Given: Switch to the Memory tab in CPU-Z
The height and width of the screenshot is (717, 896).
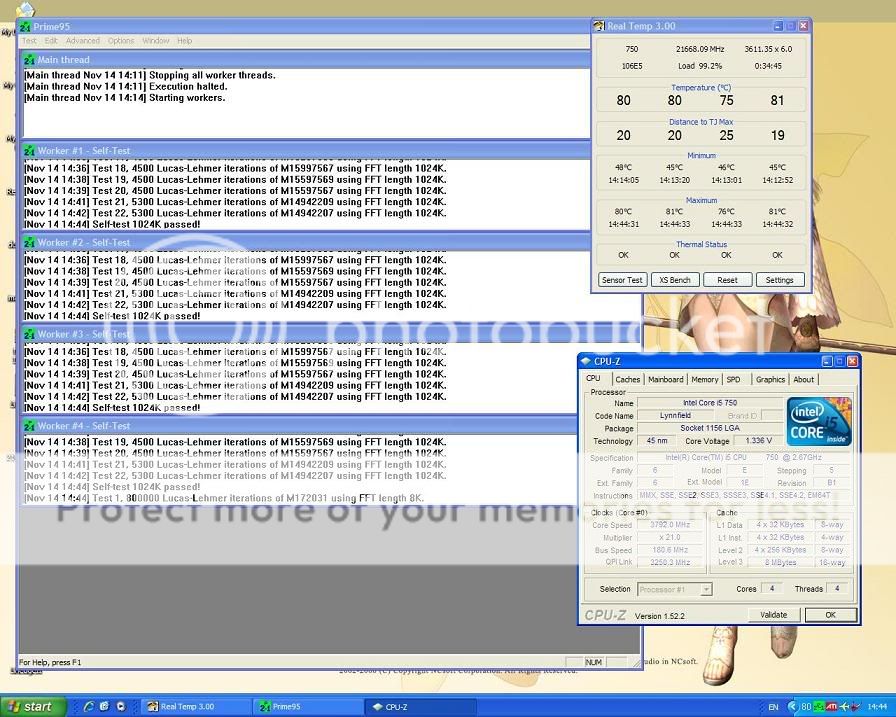Looking at the screenshot, I should click(704, 379).
